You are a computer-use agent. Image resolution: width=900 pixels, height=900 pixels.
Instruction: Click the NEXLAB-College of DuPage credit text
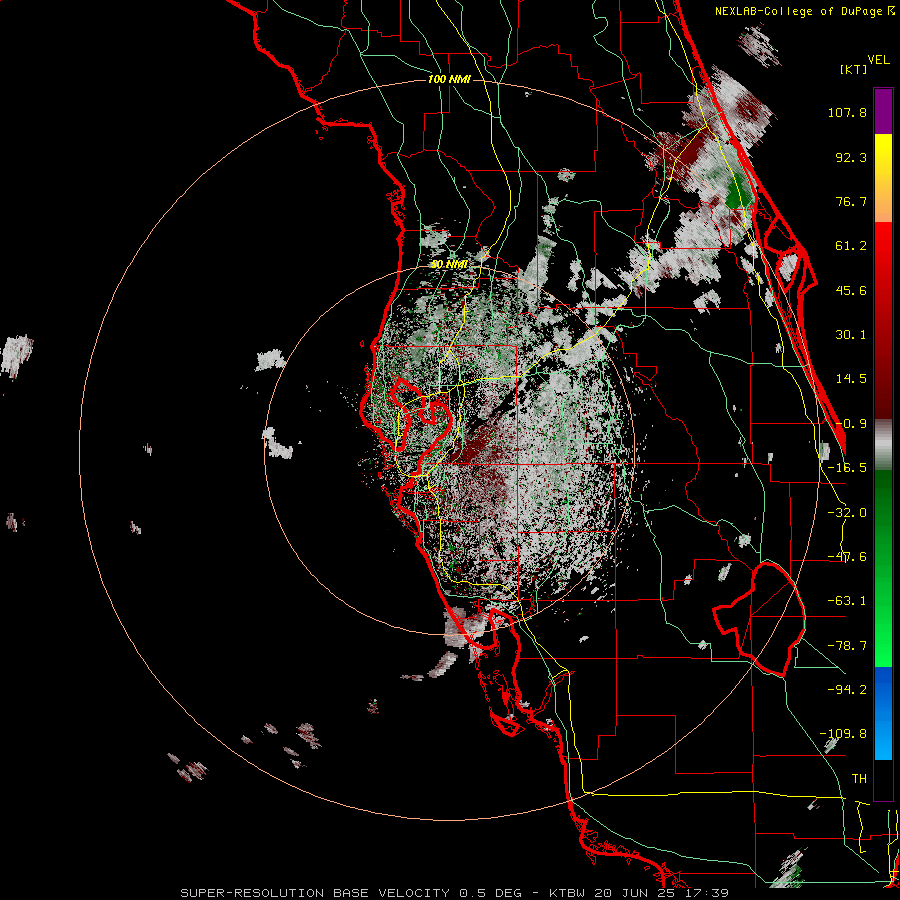[x=805, y=11]
